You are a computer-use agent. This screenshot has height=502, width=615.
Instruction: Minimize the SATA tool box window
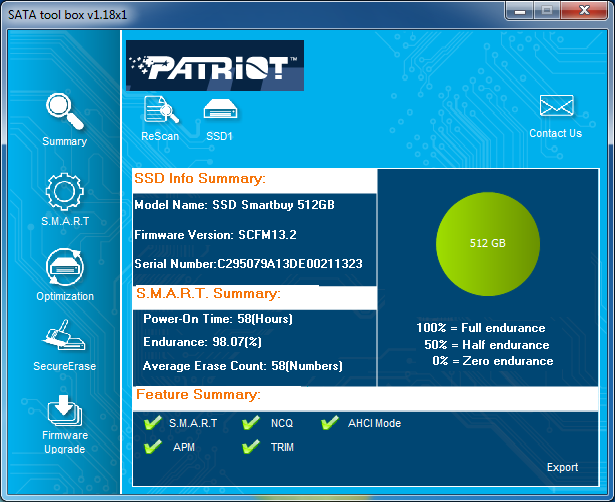(x=520, y=10)
